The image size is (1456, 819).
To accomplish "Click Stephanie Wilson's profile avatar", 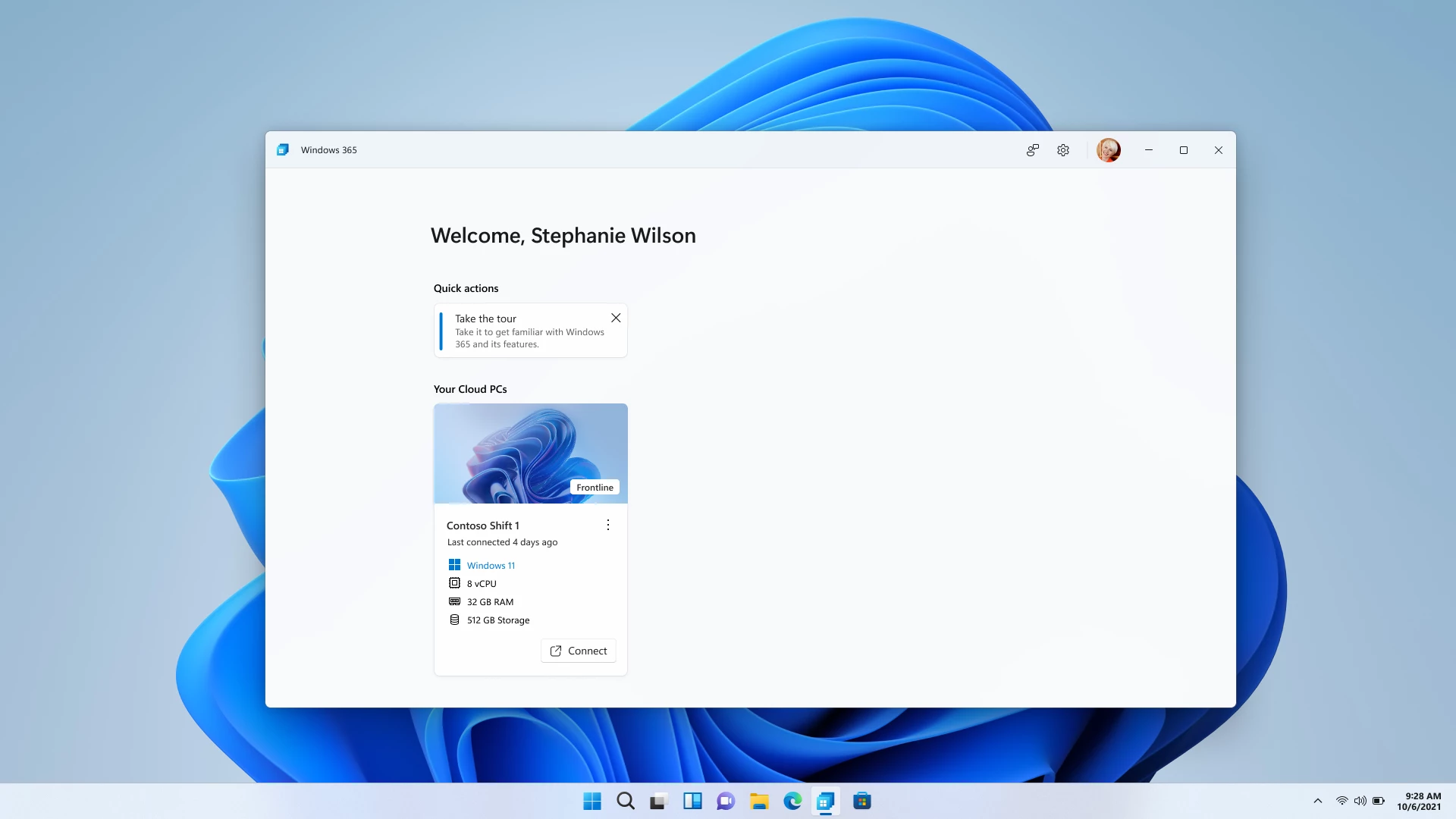I will coord(1108,150).
